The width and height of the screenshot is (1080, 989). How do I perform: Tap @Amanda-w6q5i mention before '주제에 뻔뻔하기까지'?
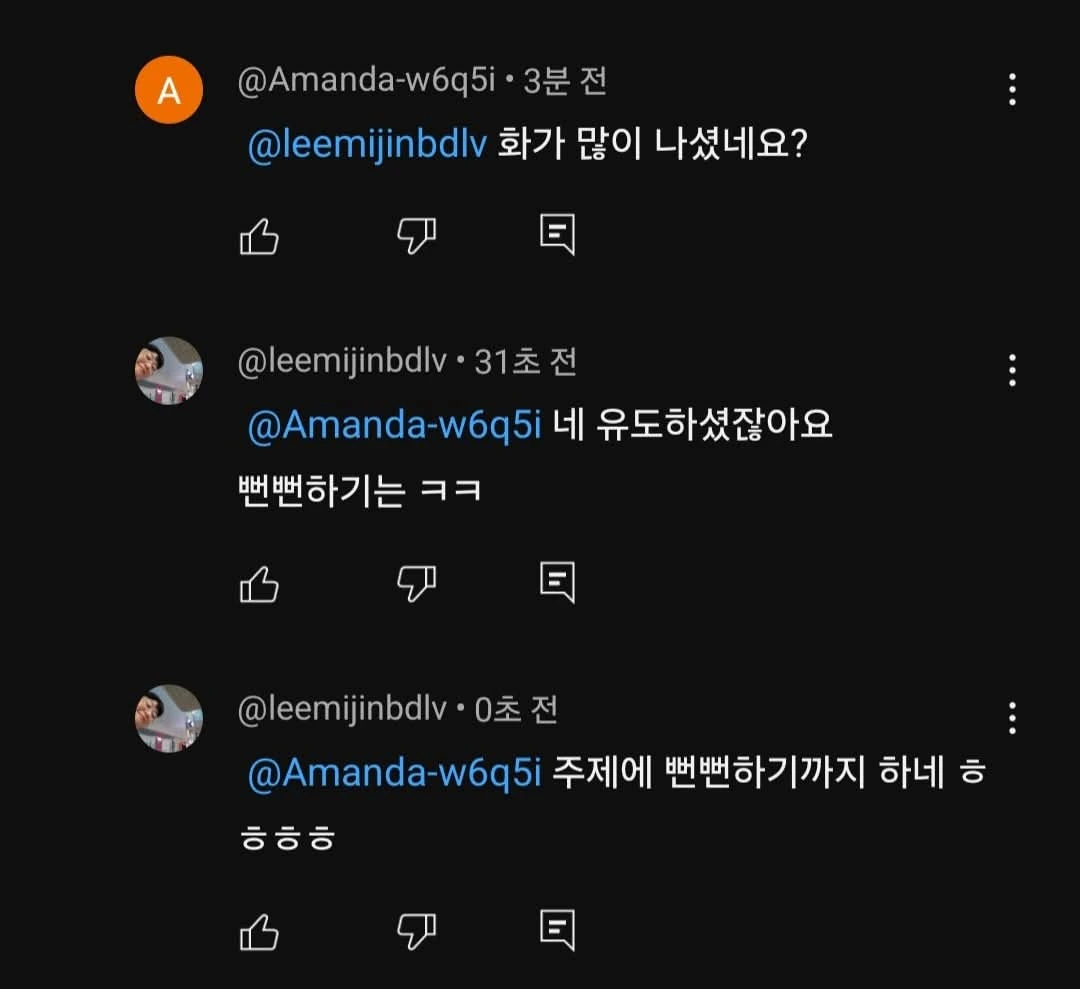click(393, 774)
